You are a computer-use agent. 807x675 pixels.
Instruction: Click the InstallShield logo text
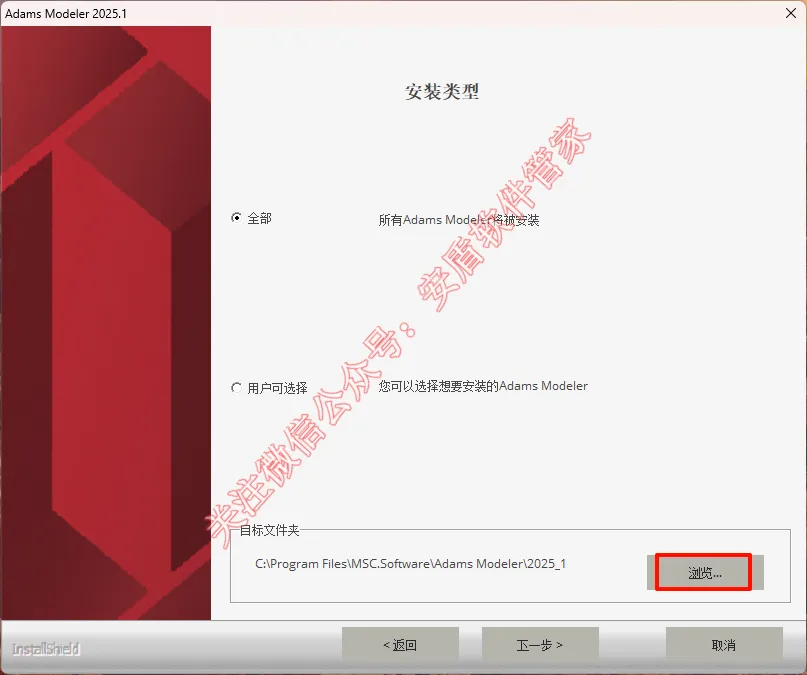pyautogui.click(x=46, y=649)
